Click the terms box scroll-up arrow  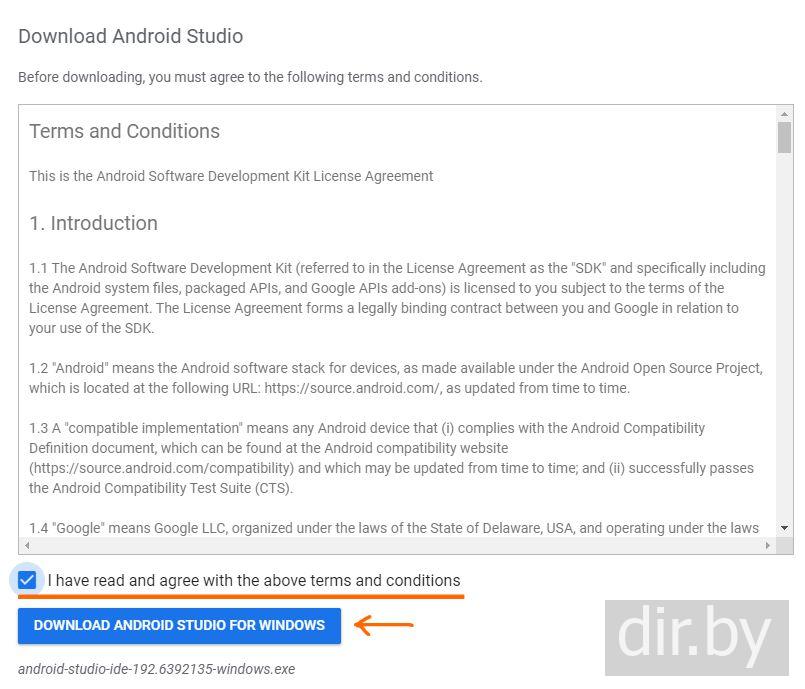tap(784, 114)
